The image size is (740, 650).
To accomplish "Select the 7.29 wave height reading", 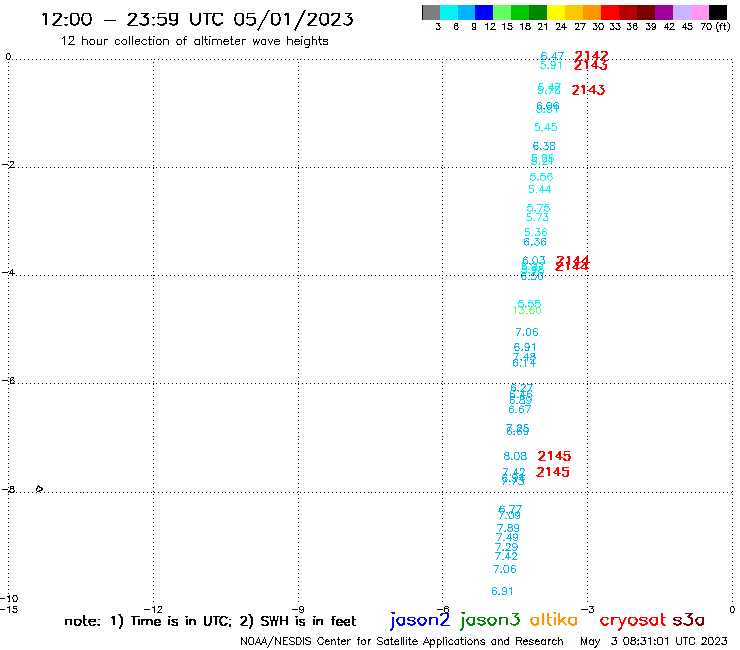I will coord(506,547).
